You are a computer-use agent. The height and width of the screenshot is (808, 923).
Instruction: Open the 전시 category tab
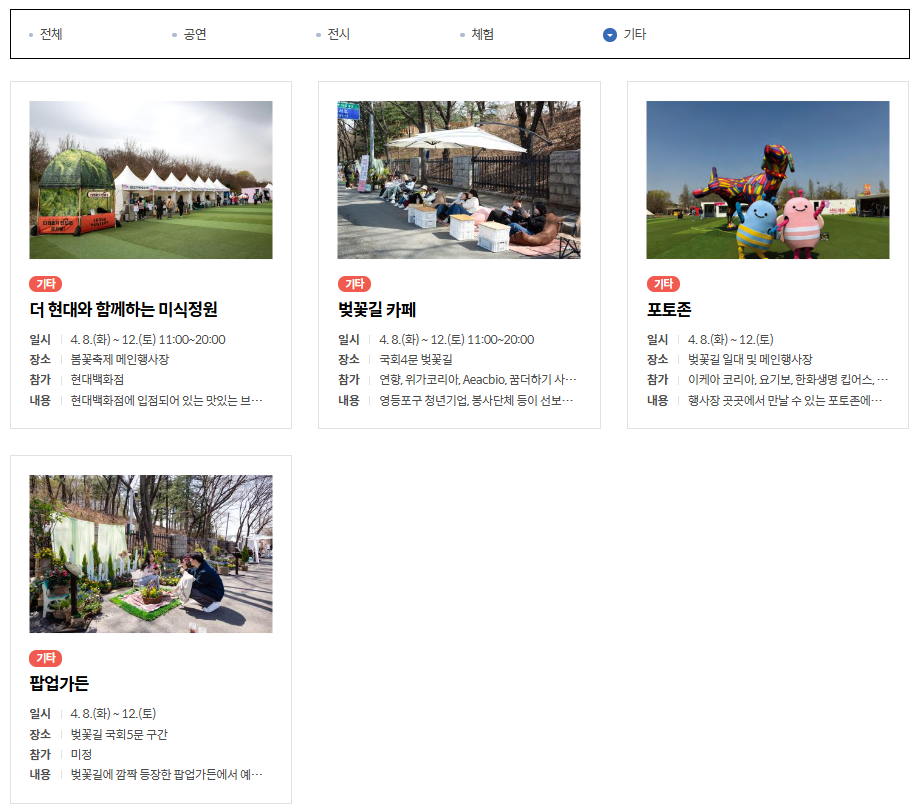pos(337,33)
